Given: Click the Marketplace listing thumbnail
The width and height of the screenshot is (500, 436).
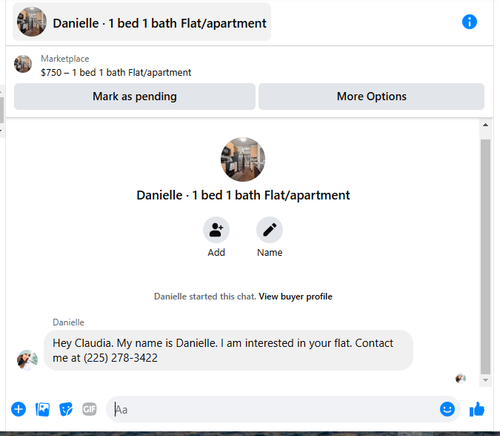Looking at the screenshot, I should (x=23, y=64).
